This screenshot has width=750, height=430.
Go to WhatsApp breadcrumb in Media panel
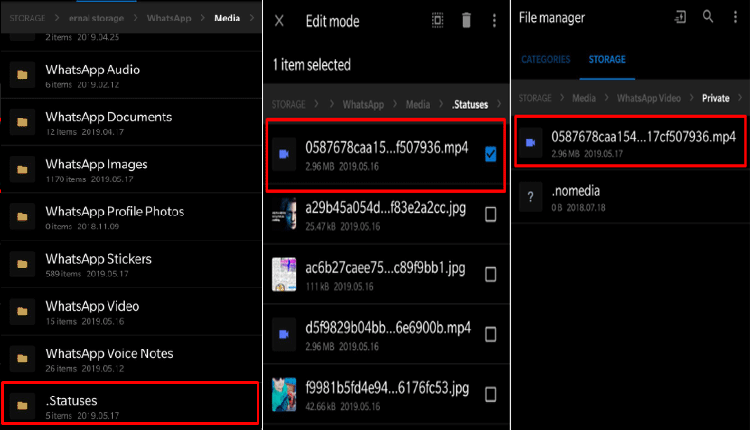[x=169, y=18]
